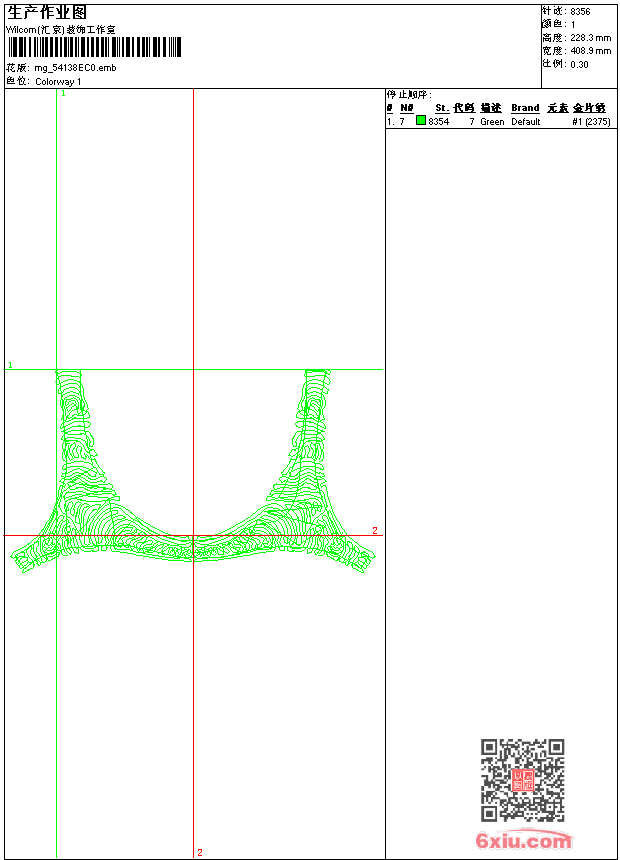Click the green marker 1 at left of horizontal line
The width and height of the screenshot is (620, 860).
11,365
